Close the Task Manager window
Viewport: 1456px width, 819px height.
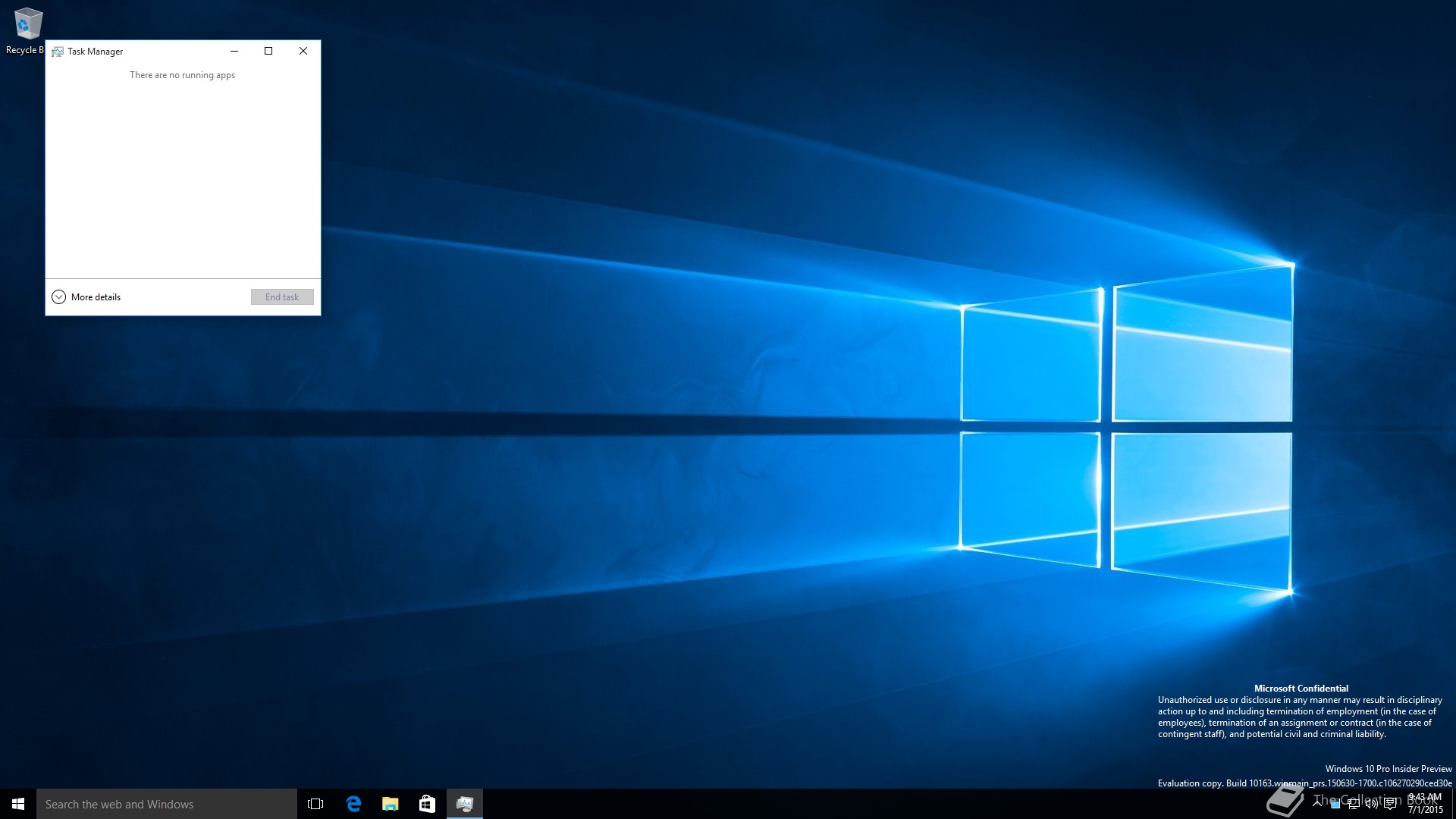click(x=303, y=51)
